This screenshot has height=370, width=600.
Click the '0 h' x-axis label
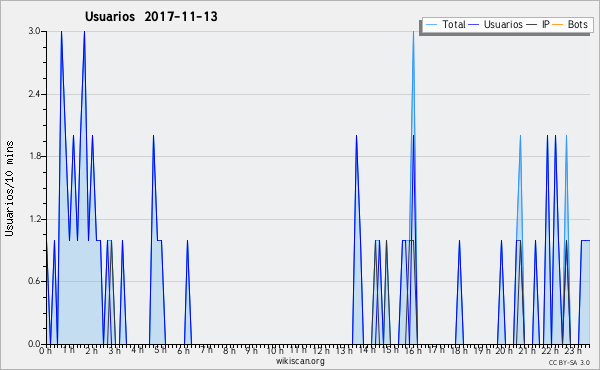click(x=45, y=351)
